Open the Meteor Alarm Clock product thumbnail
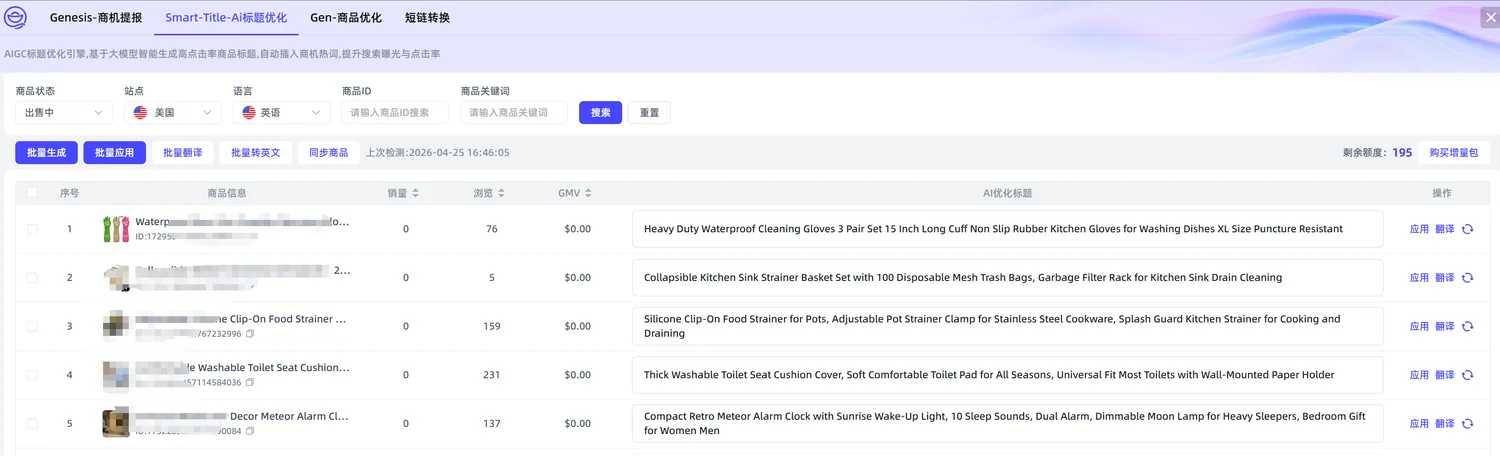The width and height of the screenshot is (1500, 456). click(x=116, y=423)
